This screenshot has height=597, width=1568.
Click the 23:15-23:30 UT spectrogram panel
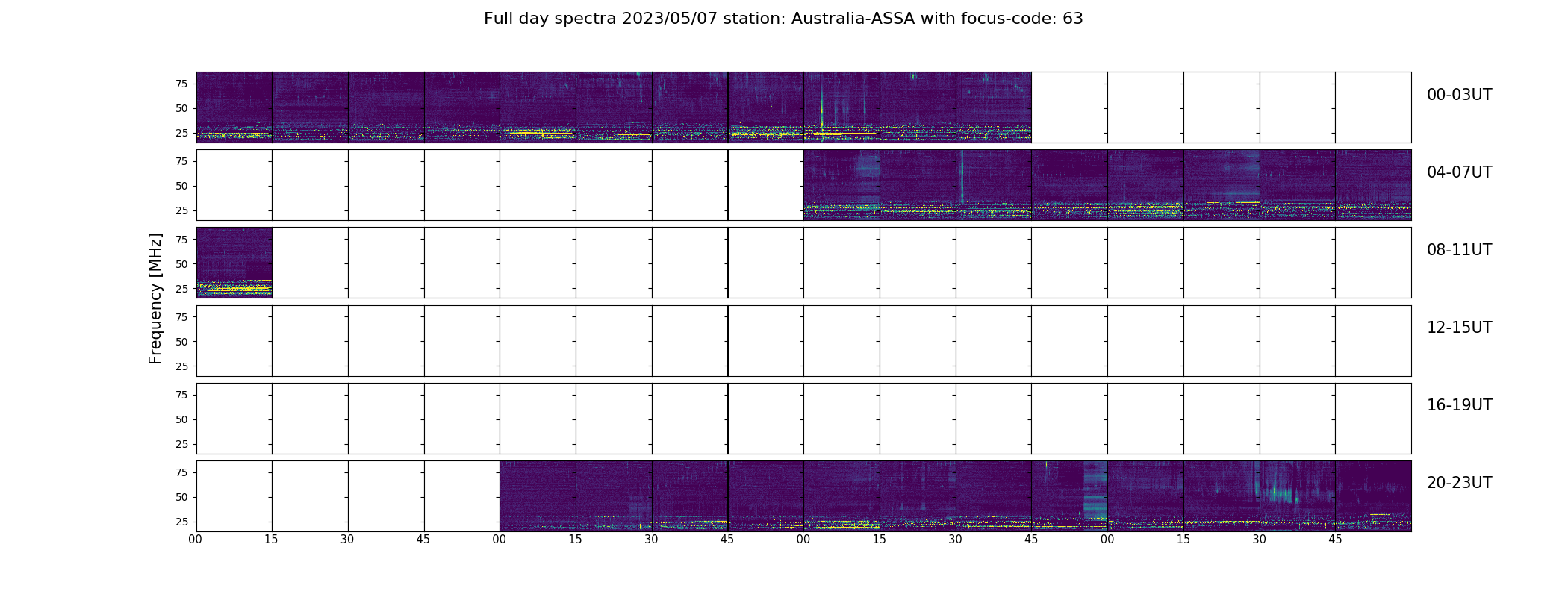pyautogui.click(x=1222, y=496)
